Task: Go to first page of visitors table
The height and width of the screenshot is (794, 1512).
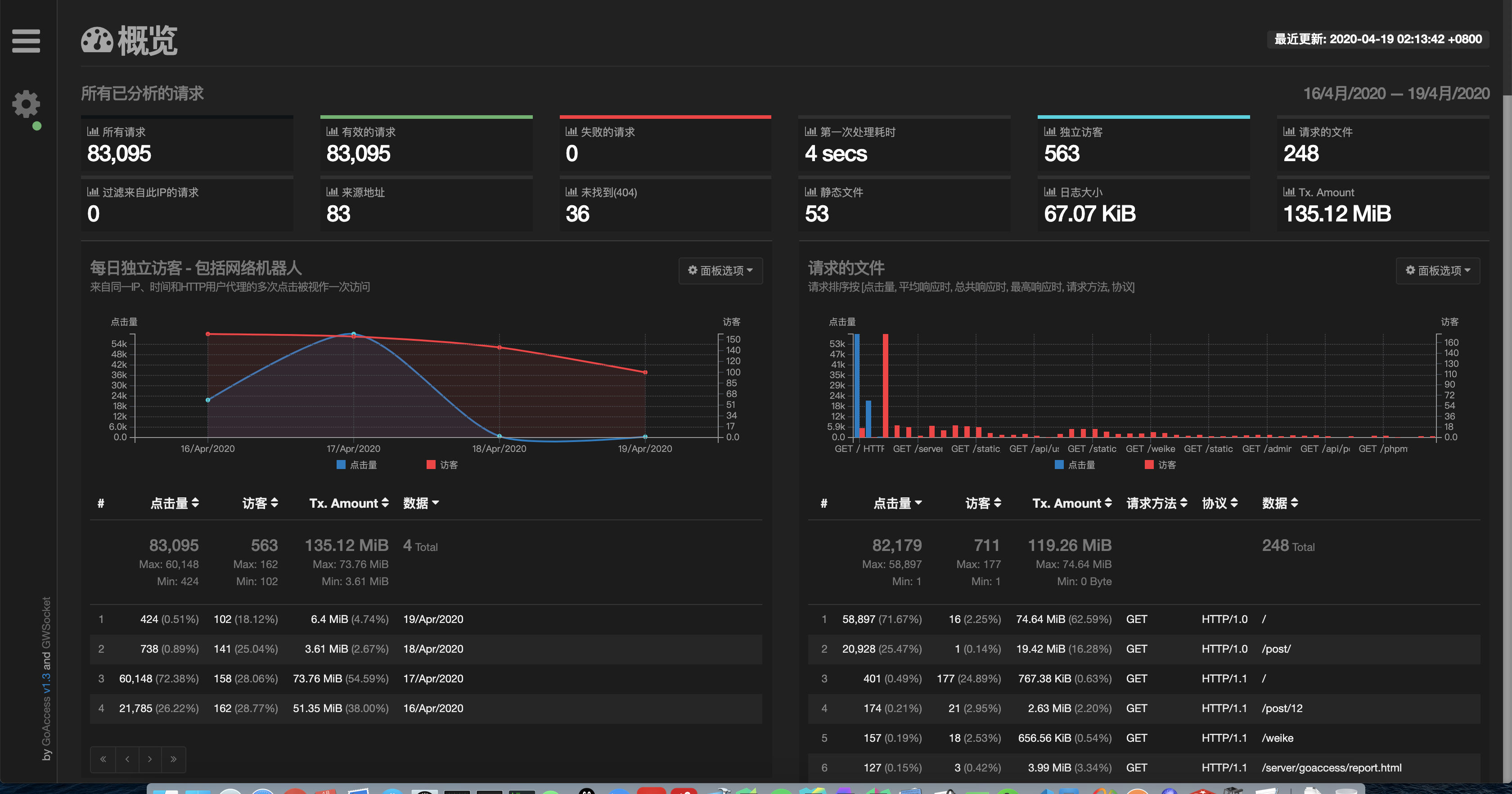Action: pos(103,759)
